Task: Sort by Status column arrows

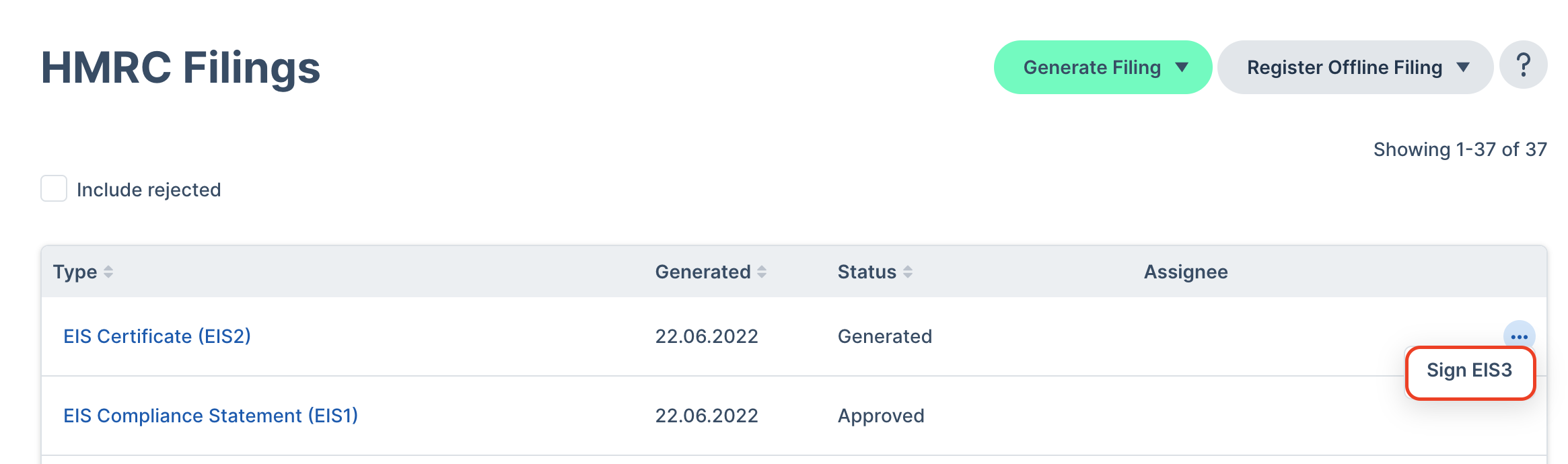Action: (x=908, y=272)
